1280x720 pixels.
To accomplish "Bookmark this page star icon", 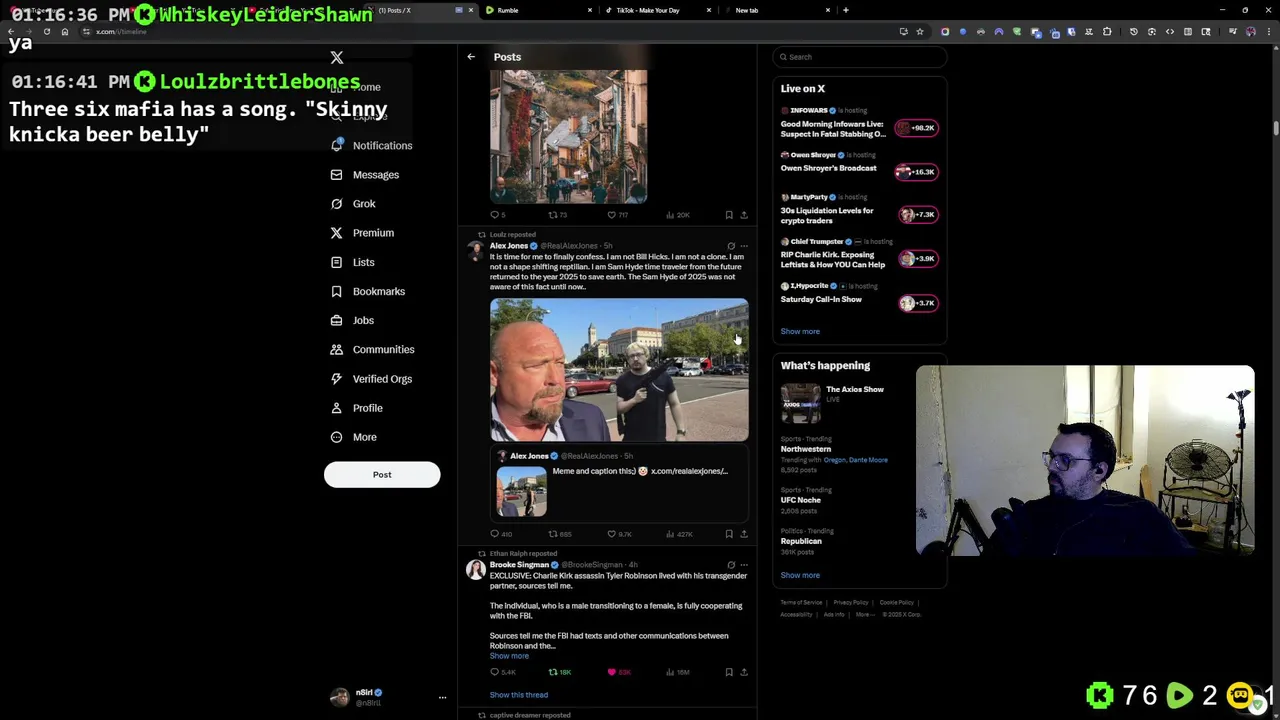I will pos(920,32).
